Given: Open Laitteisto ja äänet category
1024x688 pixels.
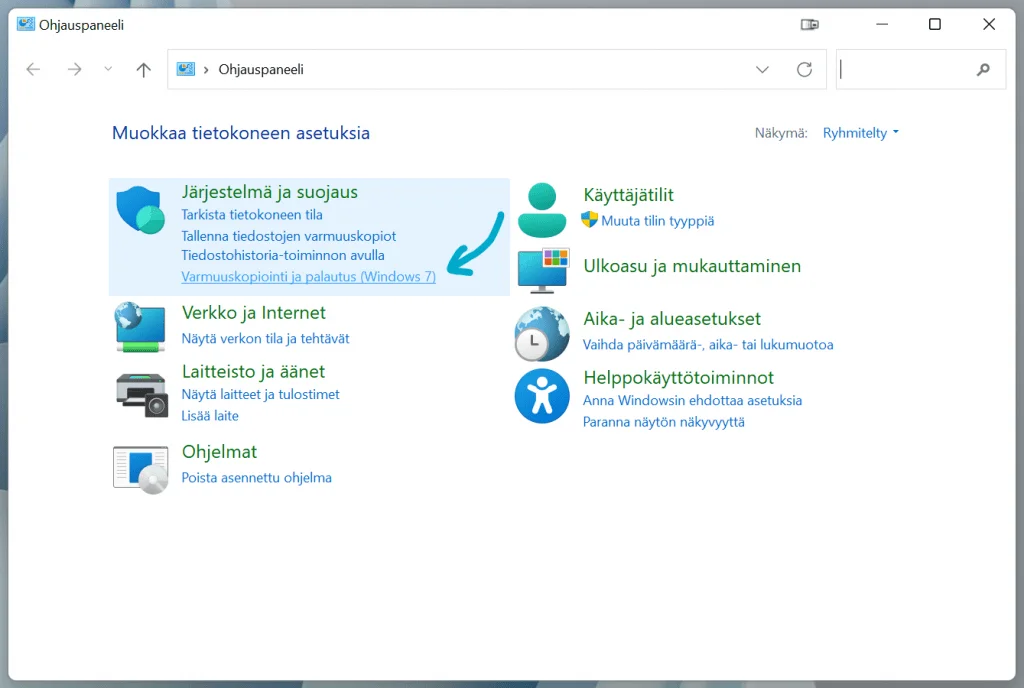Looking at the screenshot, I should (x=253, y=371).
